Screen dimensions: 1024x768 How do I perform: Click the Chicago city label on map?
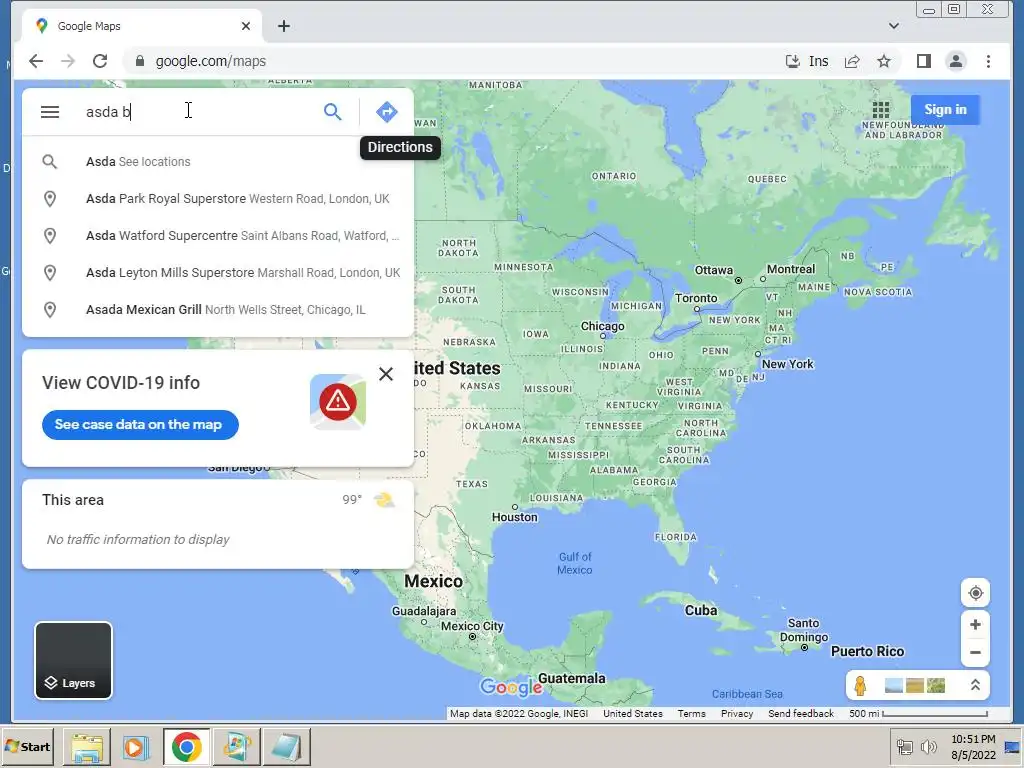602,326
